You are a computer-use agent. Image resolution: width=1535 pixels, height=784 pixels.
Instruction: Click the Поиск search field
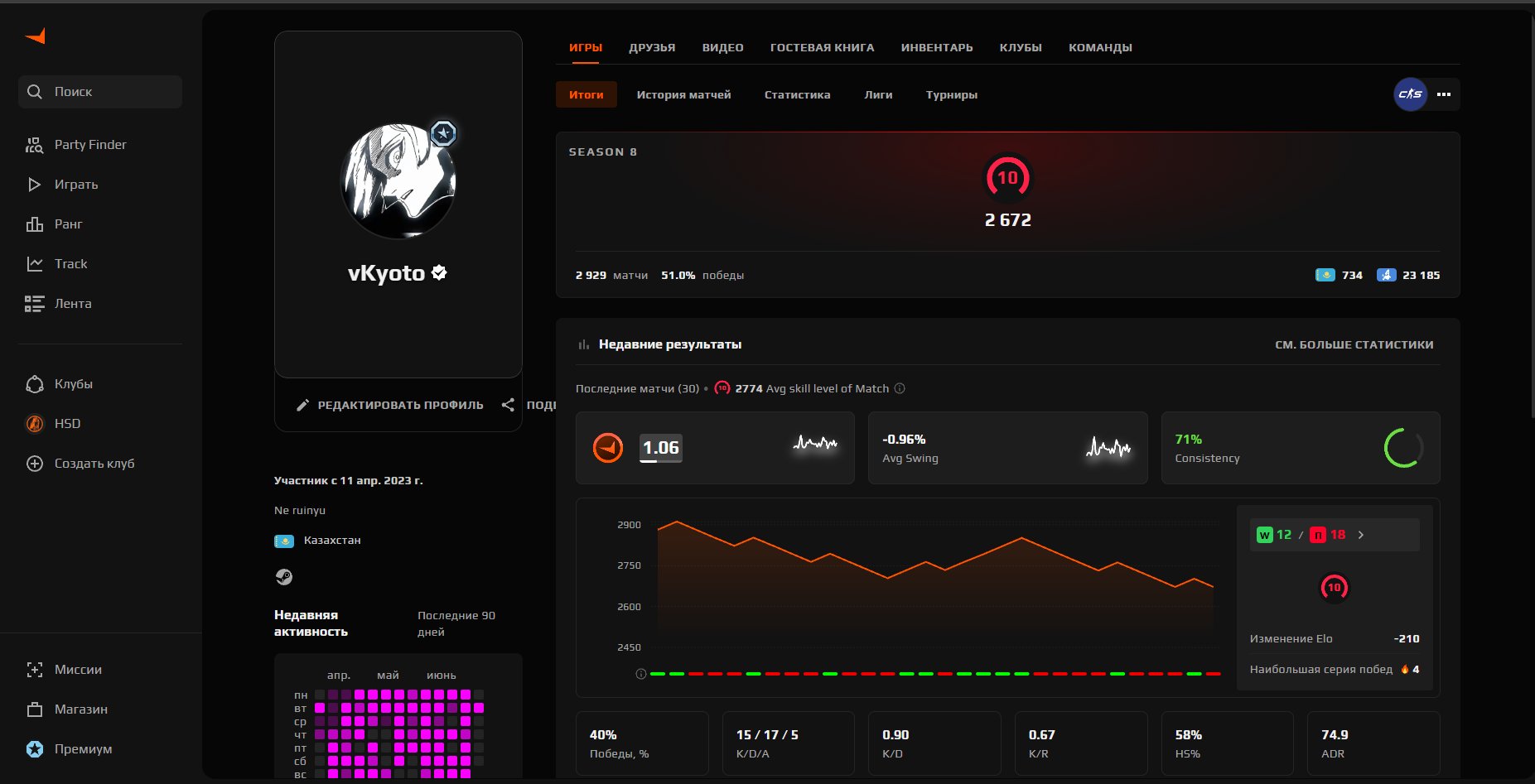point(99,92)
